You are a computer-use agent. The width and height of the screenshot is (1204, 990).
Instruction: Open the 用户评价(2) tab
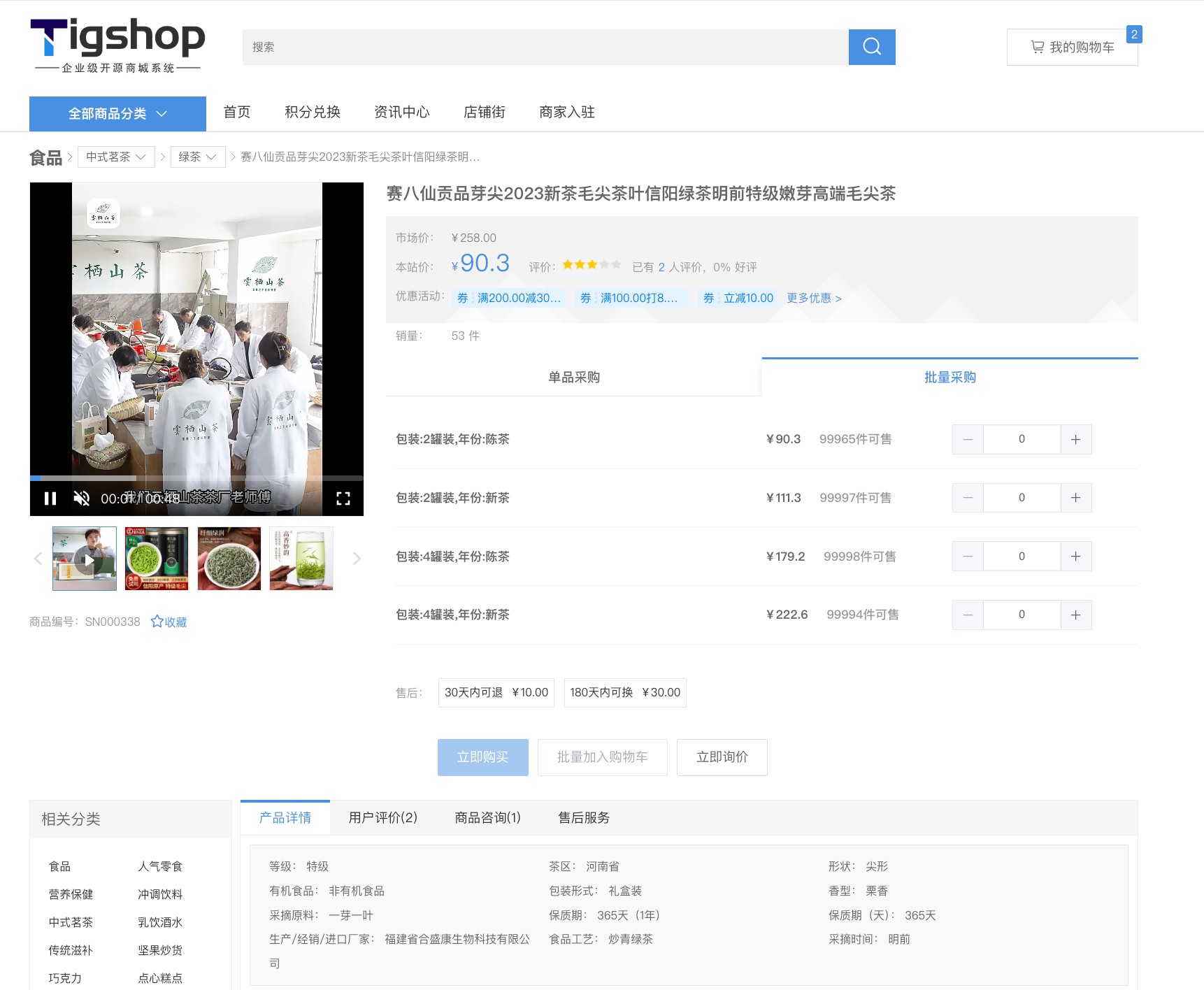[382, 818]
